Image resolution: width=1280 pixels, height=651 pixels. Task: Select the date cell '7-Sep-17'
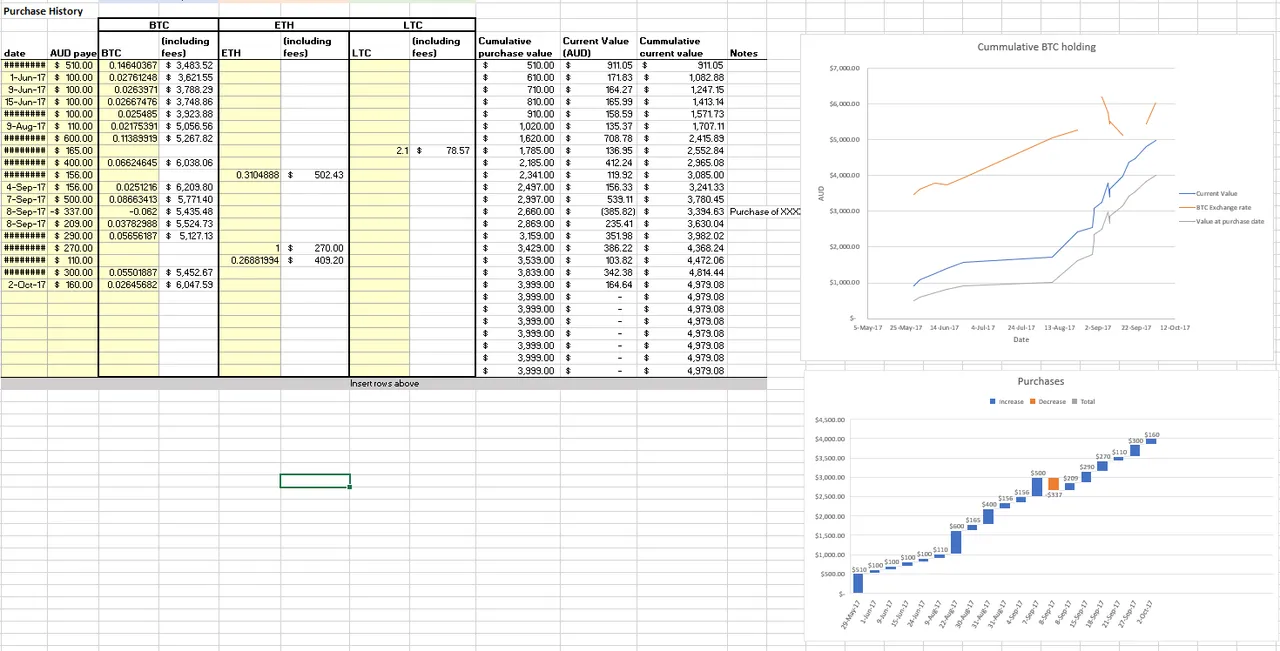(25, 199)
